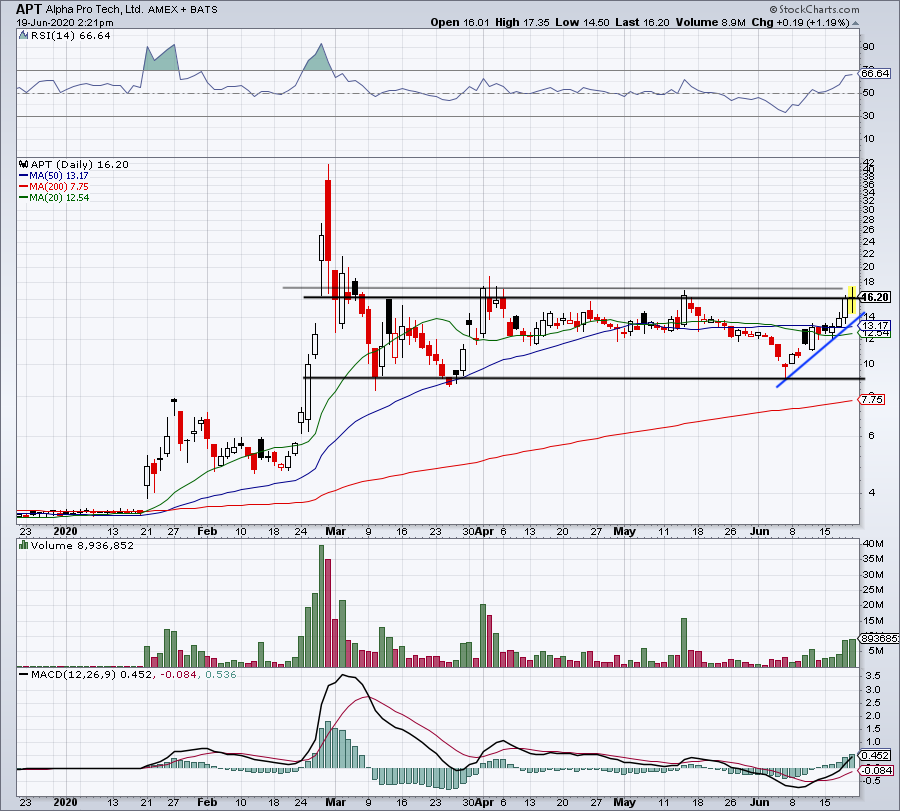Click the RSI legend icon
Screen dimensions: 900x811
click(x=23, y=36)
